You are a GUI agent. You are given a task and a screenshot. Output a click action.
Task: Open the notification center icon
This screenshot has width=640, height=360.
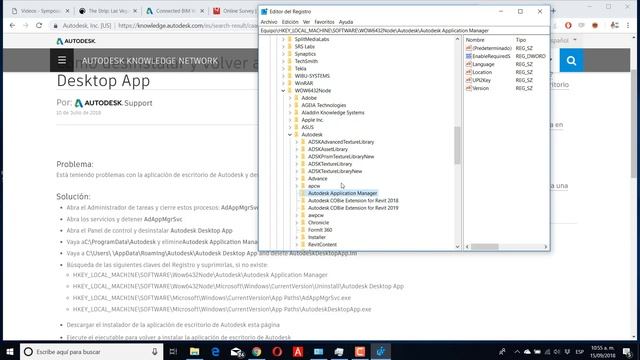[x=627, y=351]
